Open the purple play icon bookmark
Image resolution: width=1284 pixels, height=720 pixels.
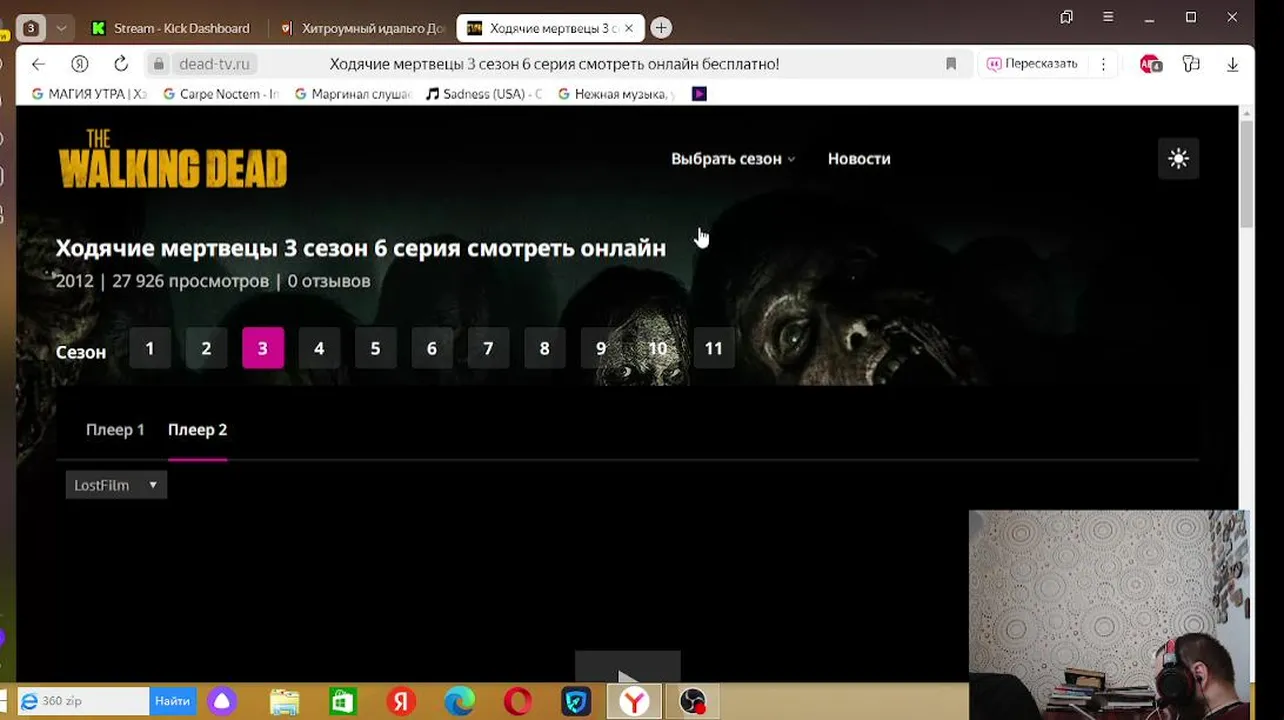699,94
